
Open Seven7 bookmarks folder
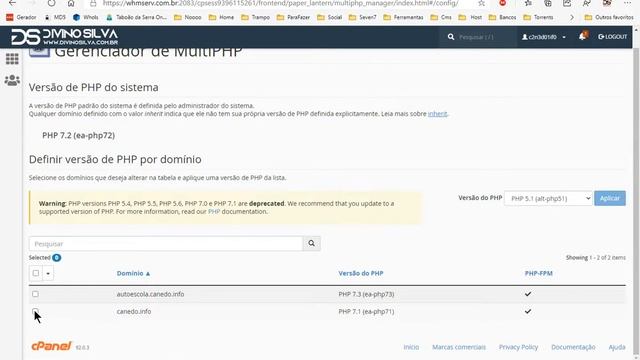coord(363,17)
